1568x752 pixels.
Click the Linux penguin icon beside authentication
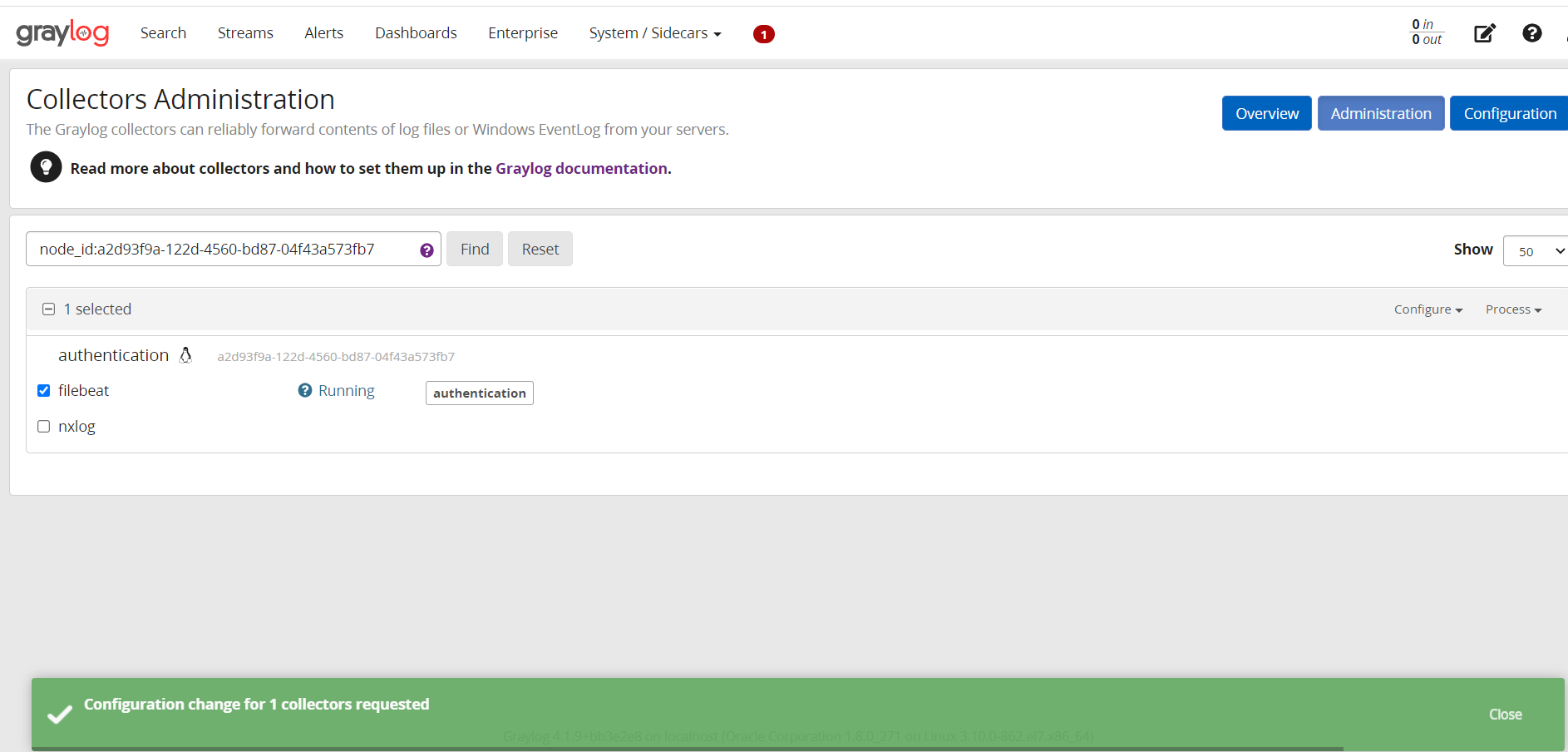click(x=185, y=355)
